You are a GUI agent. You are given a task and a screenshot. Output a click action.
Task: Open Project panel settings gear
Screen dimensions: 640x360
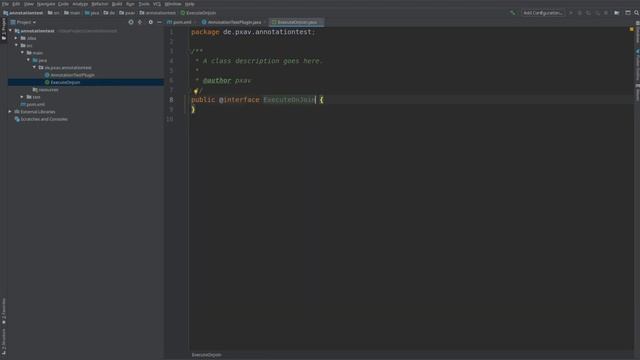coord(150,22)
